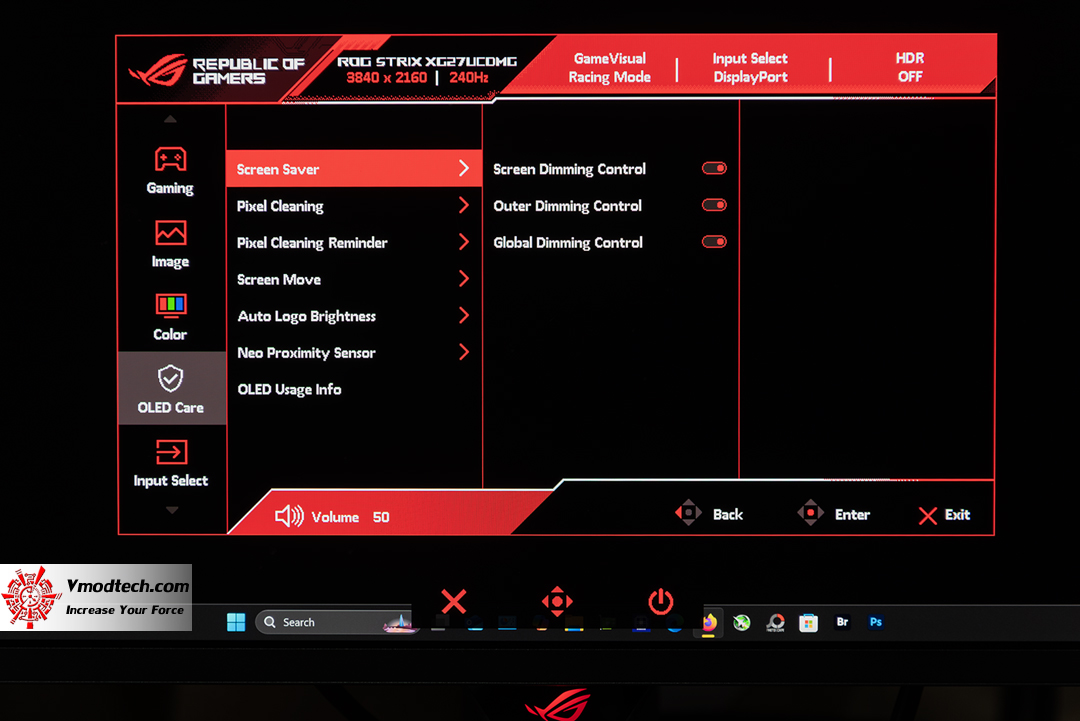This screenshot has width=1080, height=721.
Task: Open the Color settings category
Action: point(170,317)
